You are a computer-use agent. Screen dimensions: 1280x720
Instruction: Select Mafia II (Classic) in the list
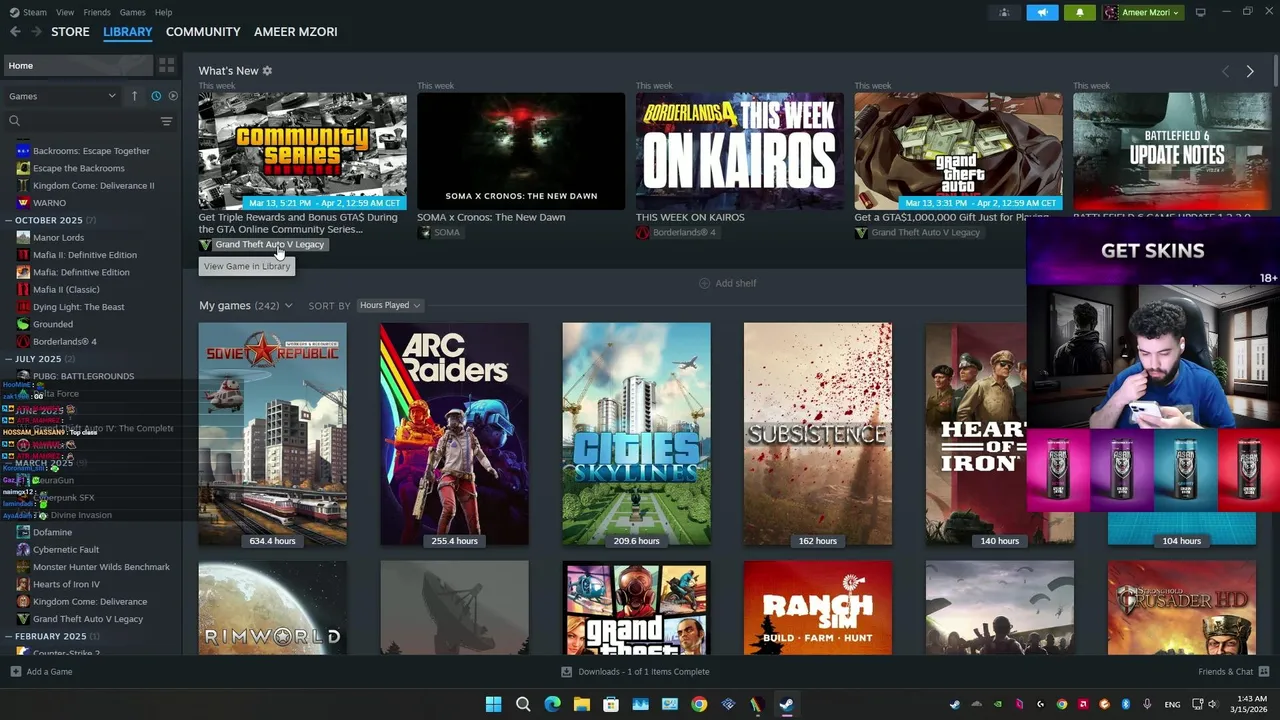point(65,289)
